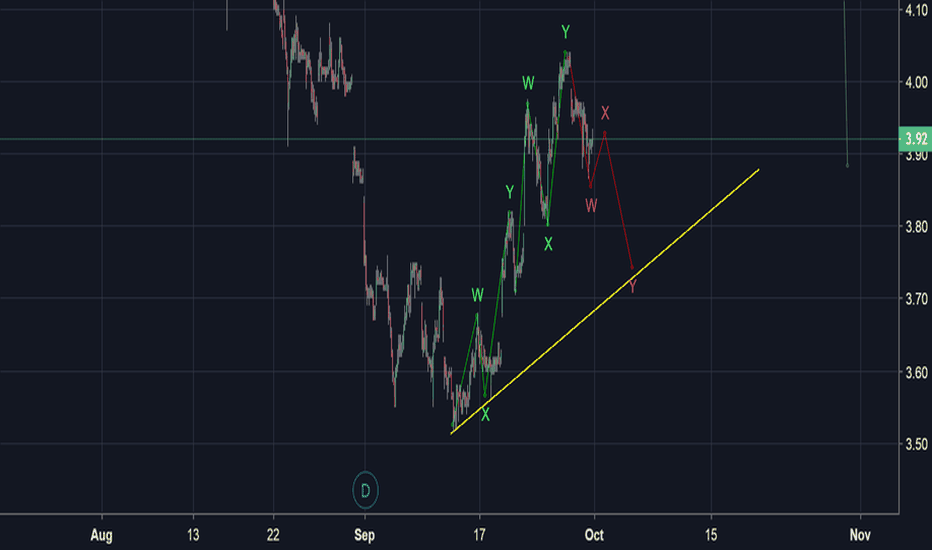Click the red X wave label
Screen dimensions: 932x550
605,113
